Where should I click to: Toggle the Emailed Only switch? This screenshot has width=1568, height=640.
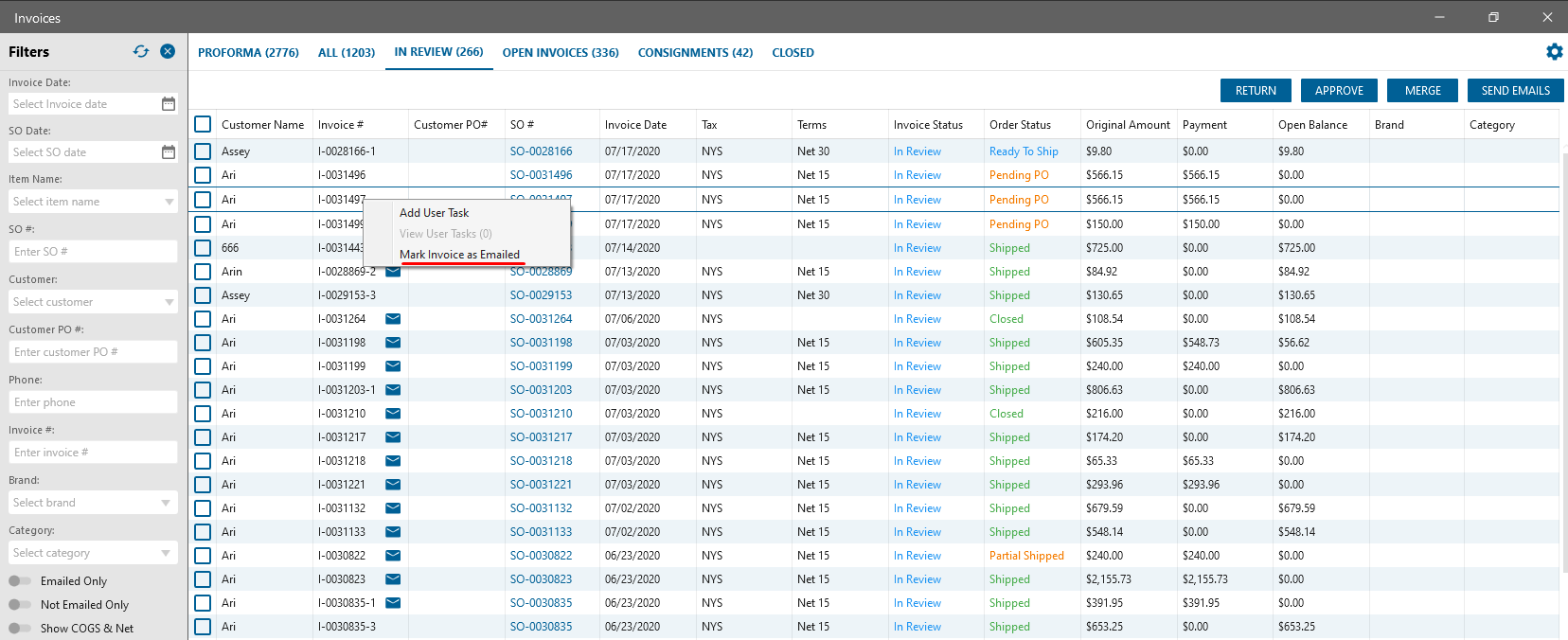tap(20, 581)
